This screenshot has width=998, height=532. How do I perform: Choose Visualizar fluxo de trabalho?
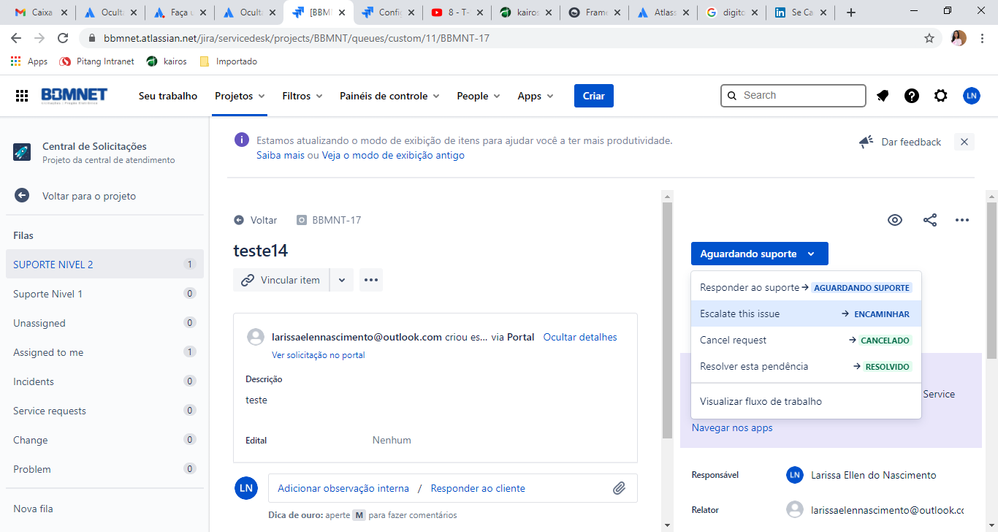tap(806, 401)
